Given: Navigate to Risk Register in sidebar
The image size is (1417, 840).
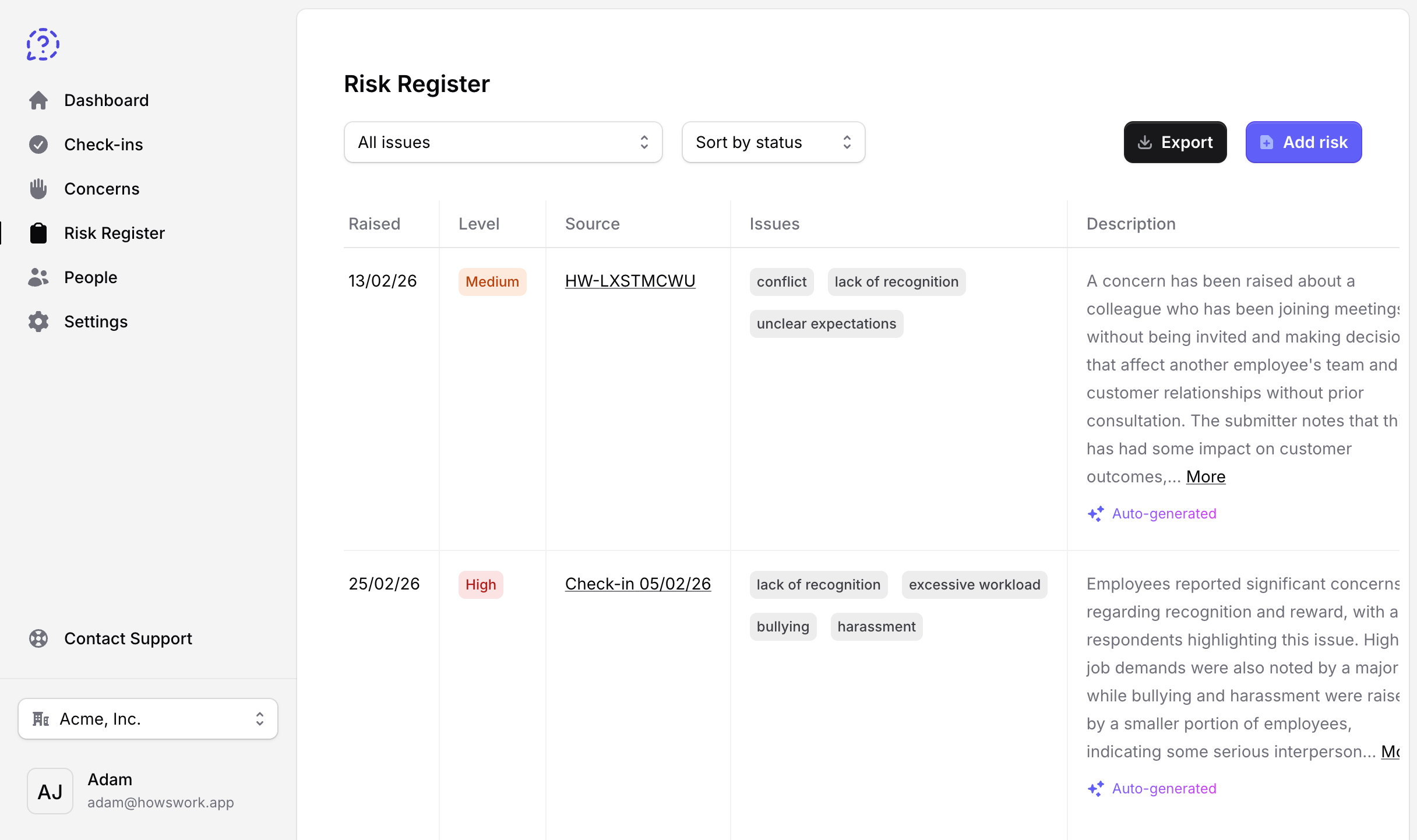Looking at the screenshot, I should (114, 232).
